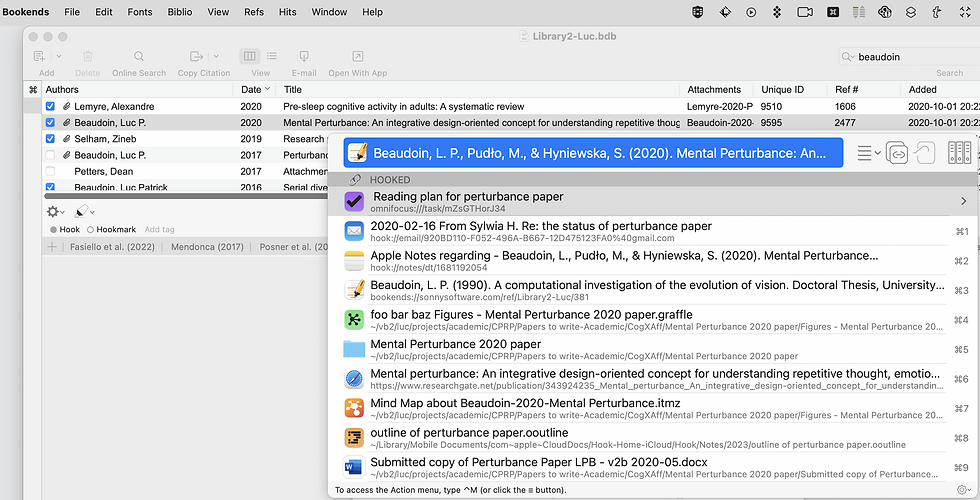Open the Hookmark action menu lines button
This screenshot has height=500, width=980.
click(x=868, y=152)
